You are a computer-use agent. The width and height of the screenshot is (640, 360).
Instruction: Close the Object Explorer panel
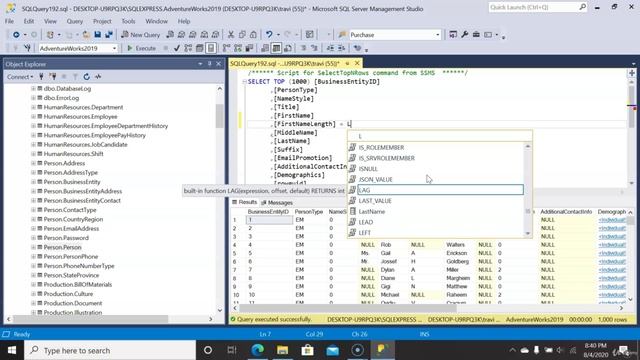(x=218, y=64)
